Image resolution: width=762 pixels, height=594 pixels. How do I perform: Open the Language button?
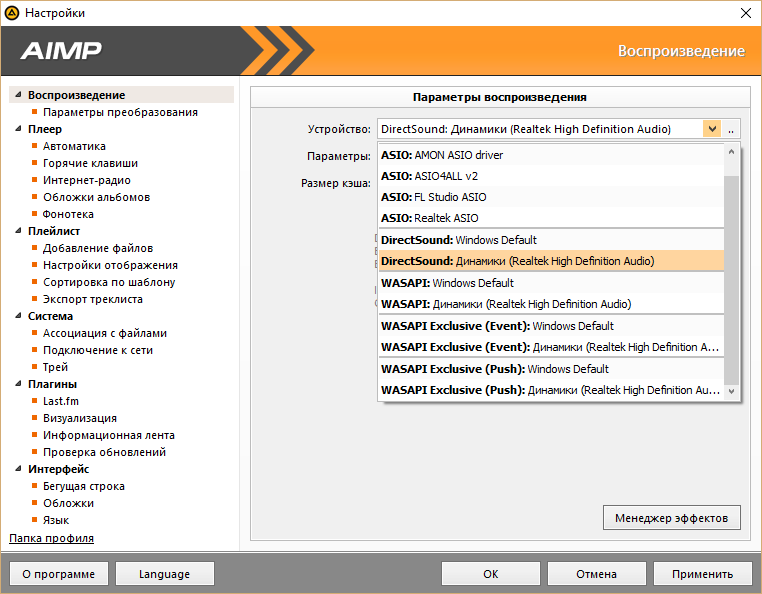164,574
